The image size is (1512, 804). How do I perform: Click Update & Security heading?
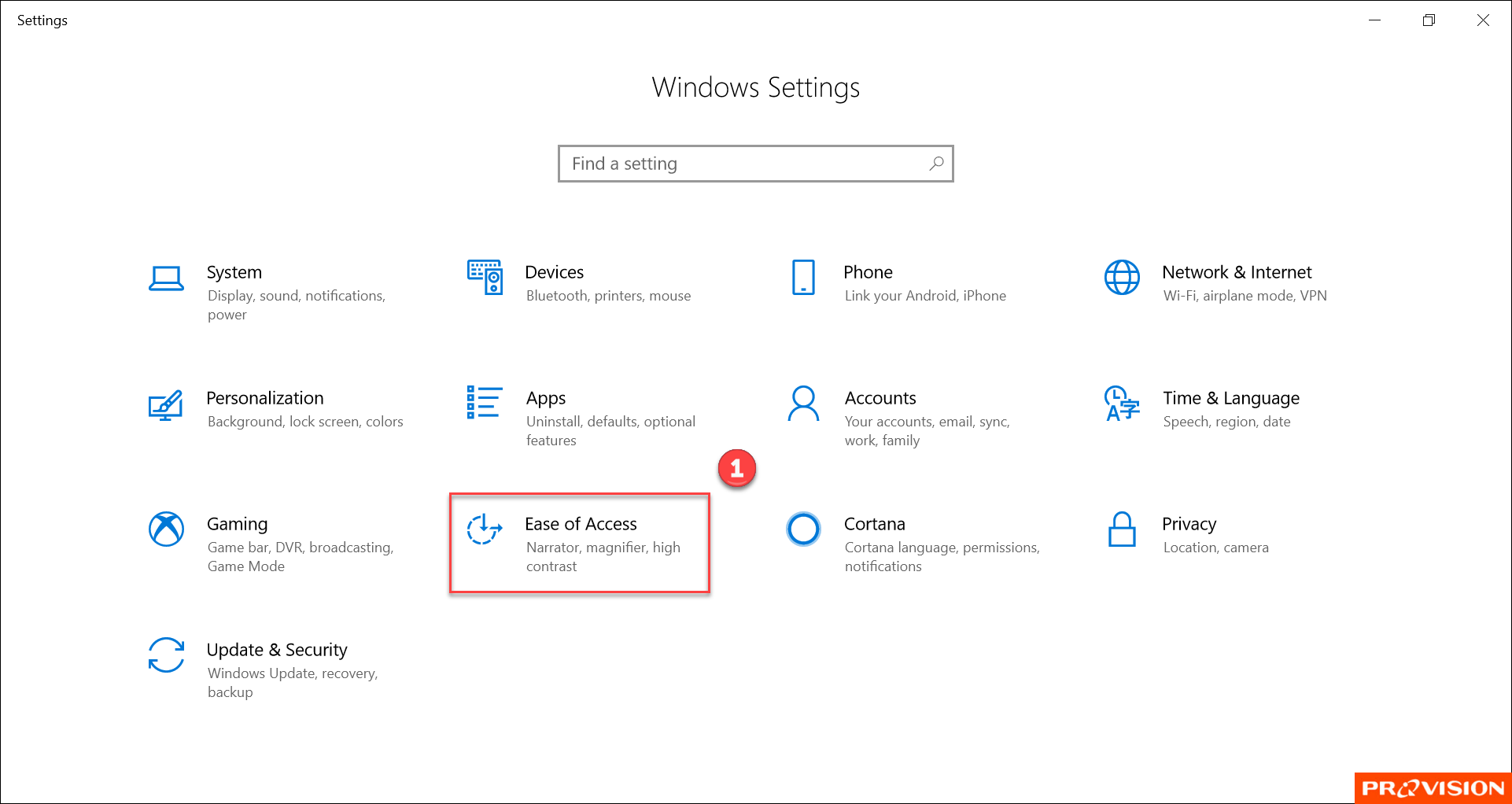(x=277, y=650)
